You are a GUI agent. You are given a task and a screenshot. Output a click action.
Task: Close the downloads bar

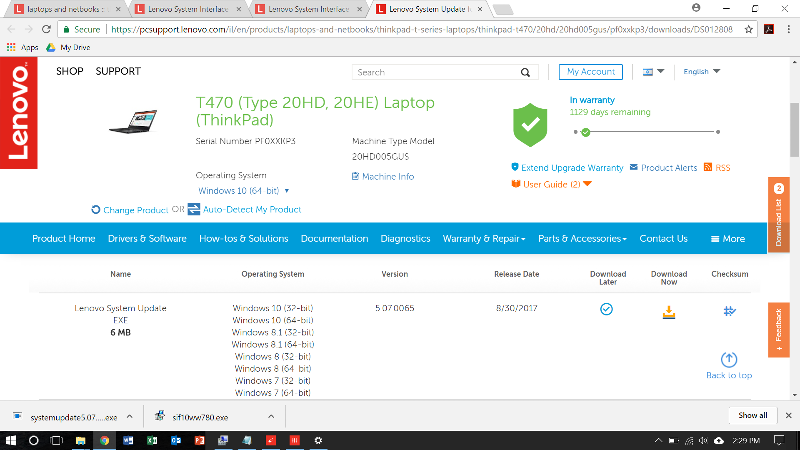788,415
